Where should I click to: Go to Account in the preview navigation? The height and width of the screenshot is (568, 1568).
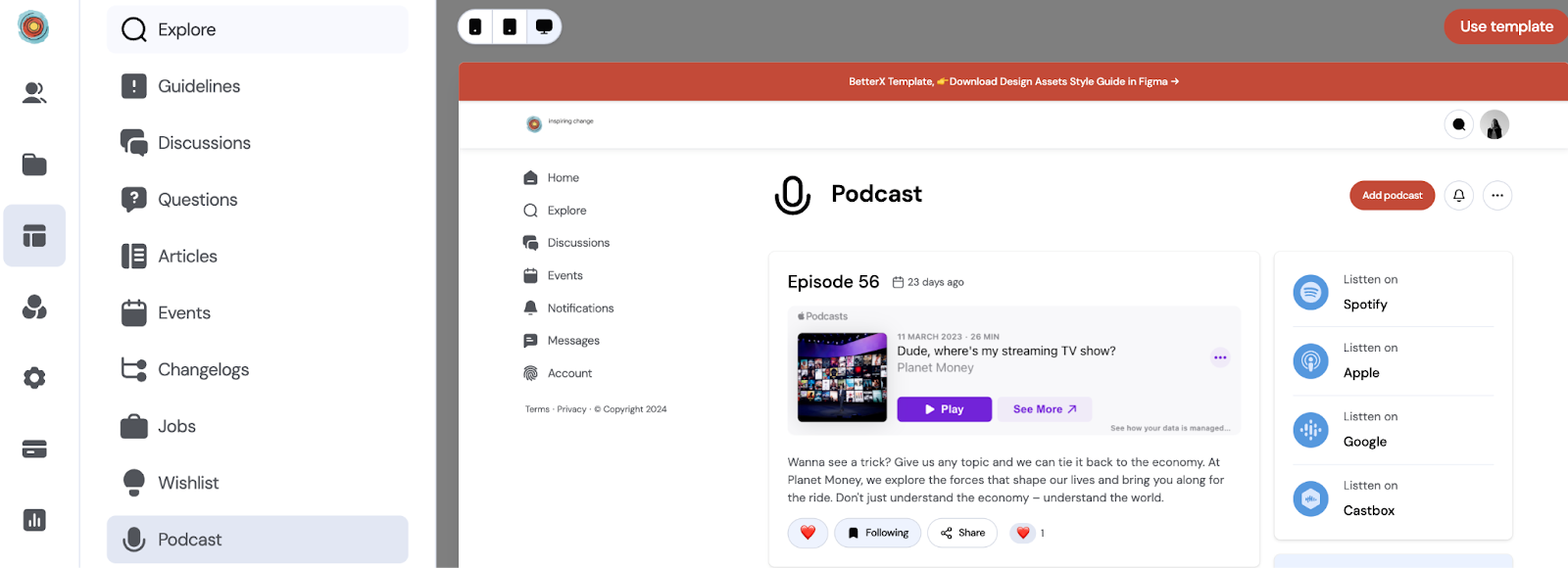(558, 373)
